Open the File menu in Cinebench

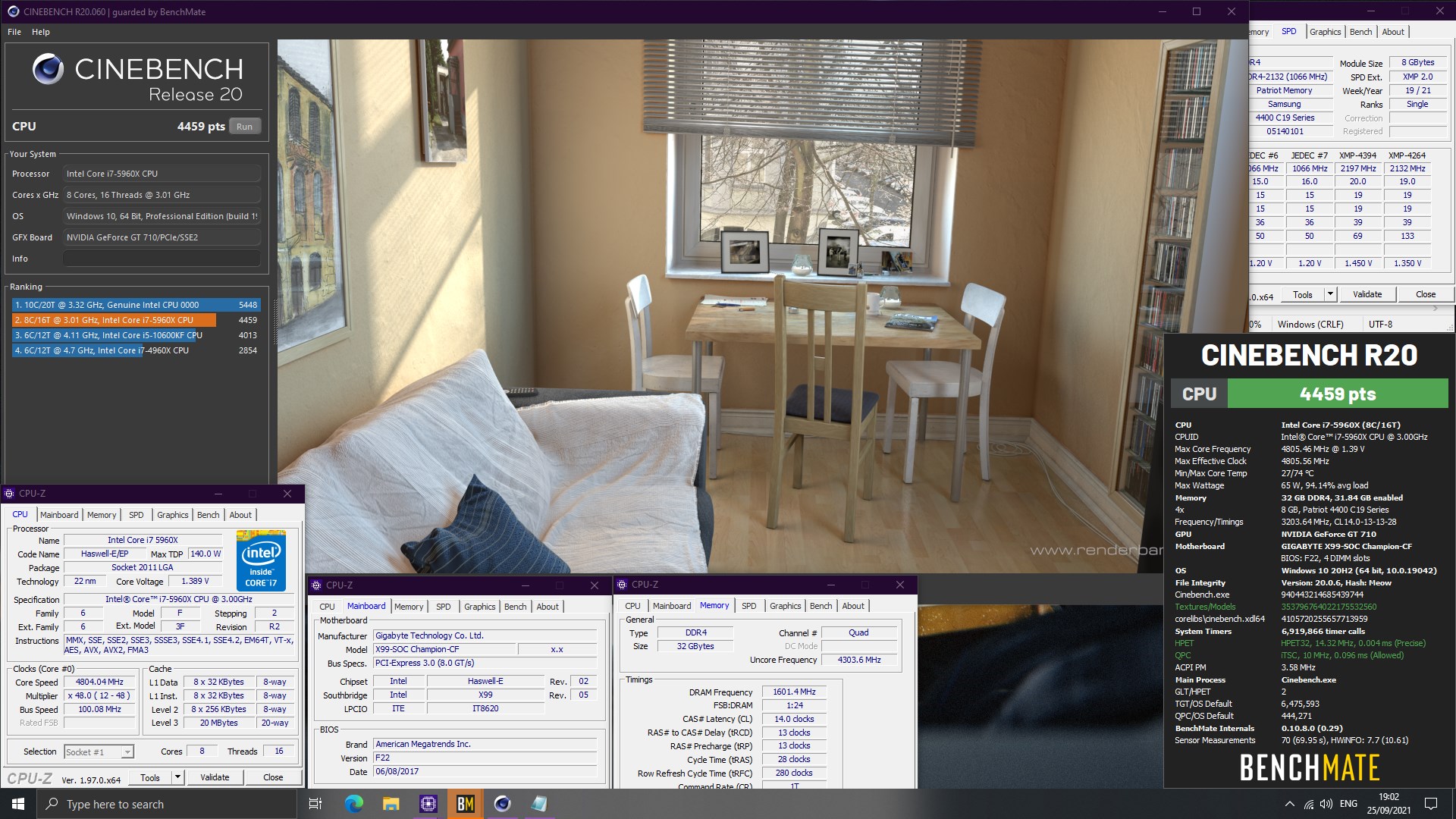pos(14,32)
